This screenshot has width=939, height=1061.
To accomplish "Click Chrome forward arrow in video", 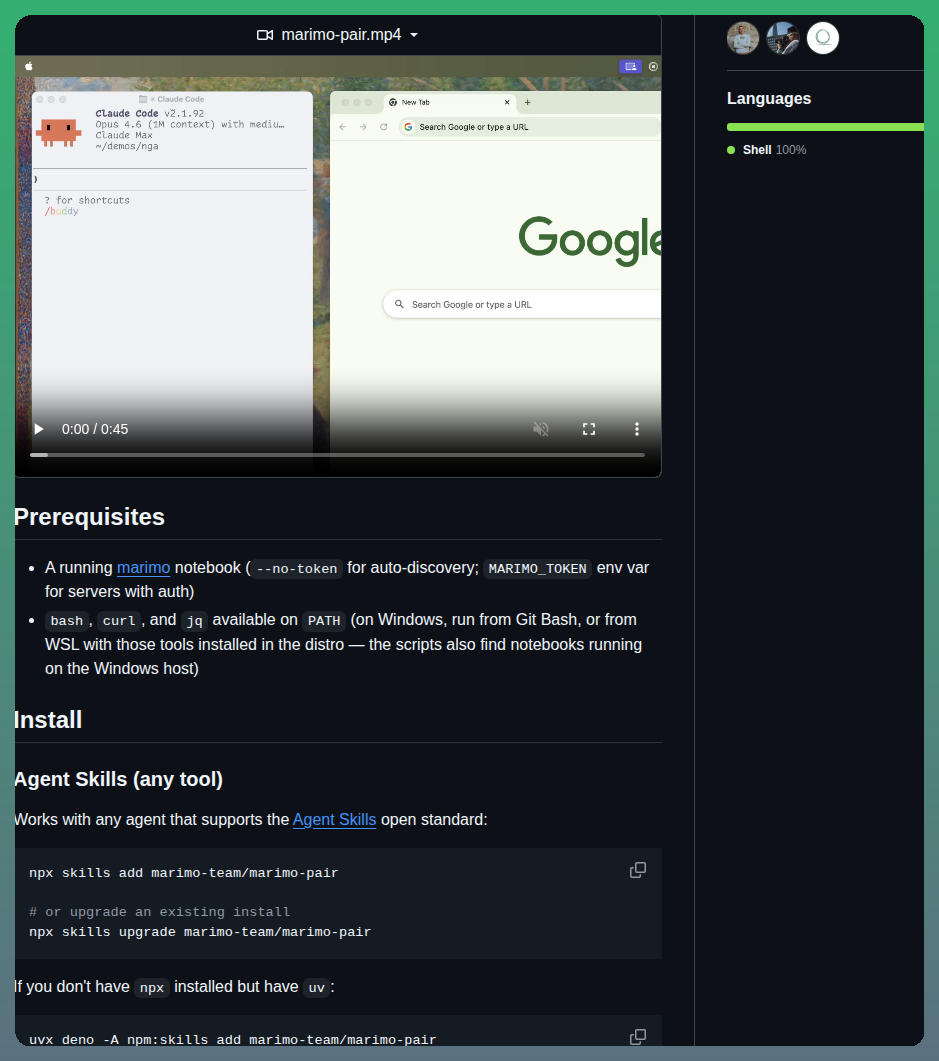I will pos(363,127).
